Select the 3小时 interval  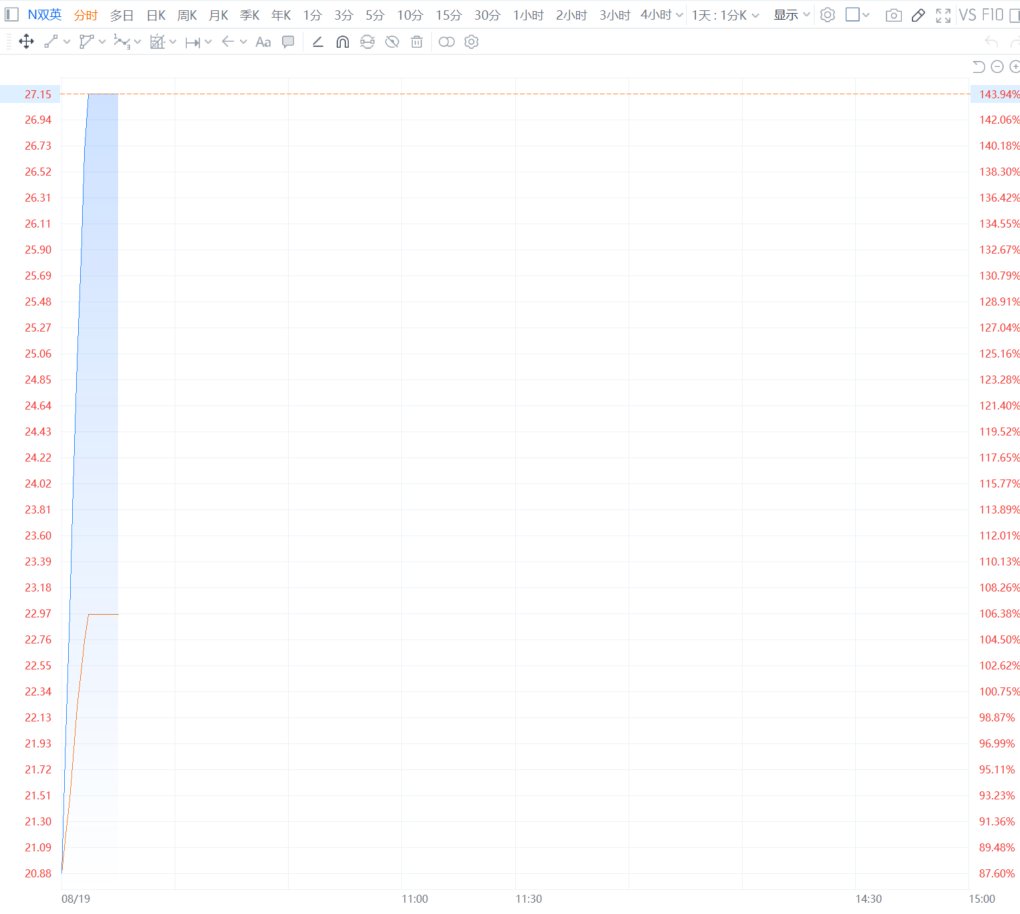[615, 15]
